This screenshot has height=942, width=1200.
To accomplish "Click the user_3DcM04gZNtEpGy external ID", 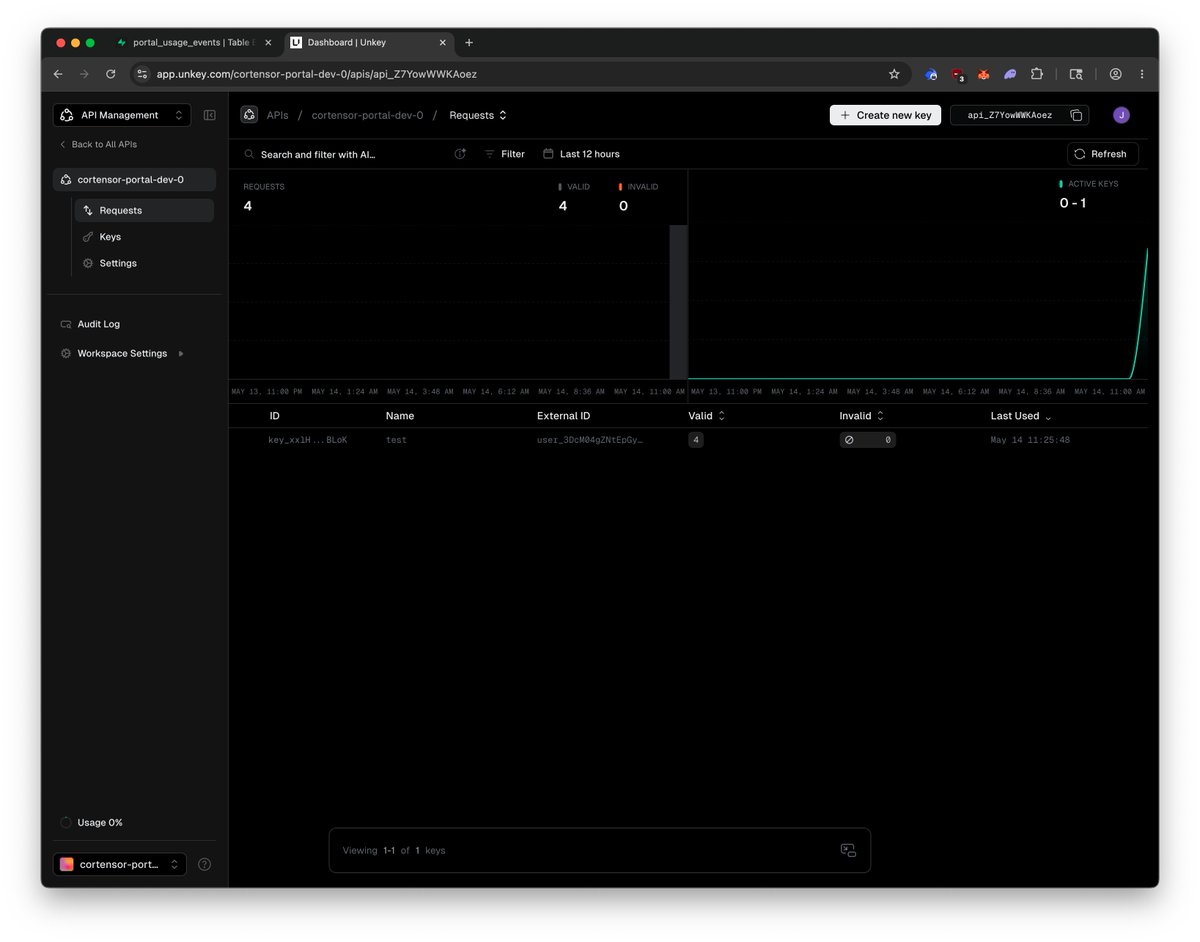I will click(x=590, y=440).
